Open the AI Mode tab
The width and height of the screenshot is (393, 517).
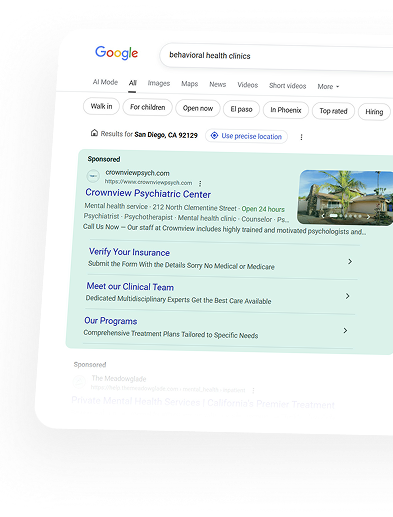[105, 82]
